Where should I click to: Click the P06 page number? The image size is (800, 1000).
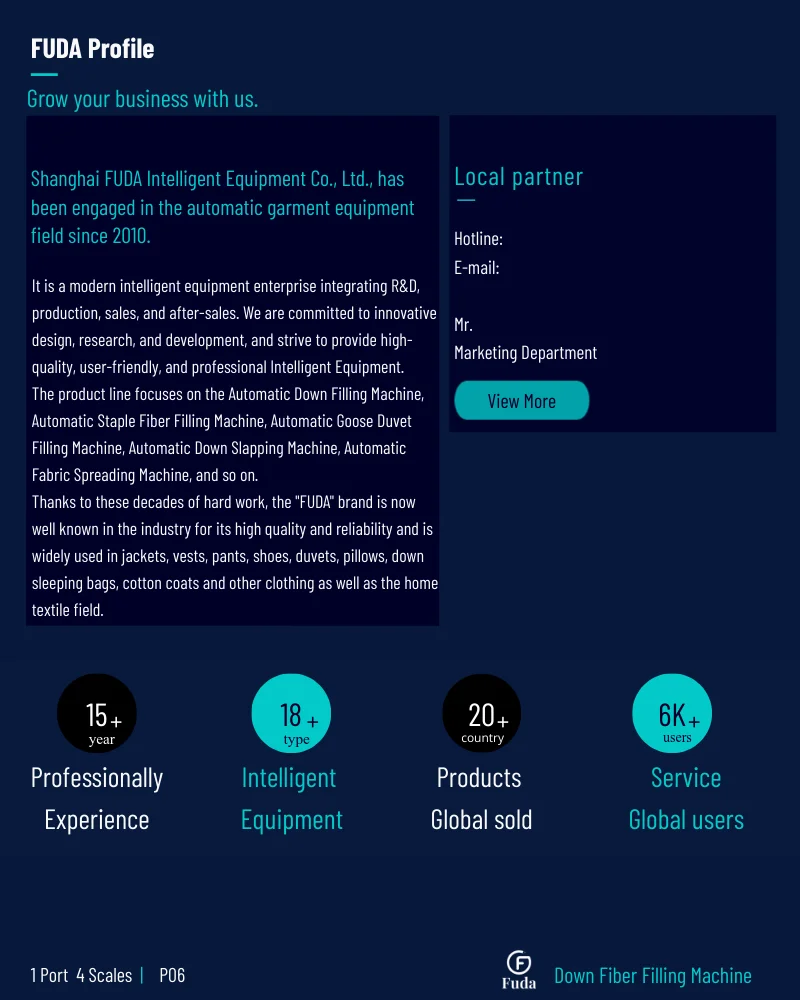coord(172,975)
